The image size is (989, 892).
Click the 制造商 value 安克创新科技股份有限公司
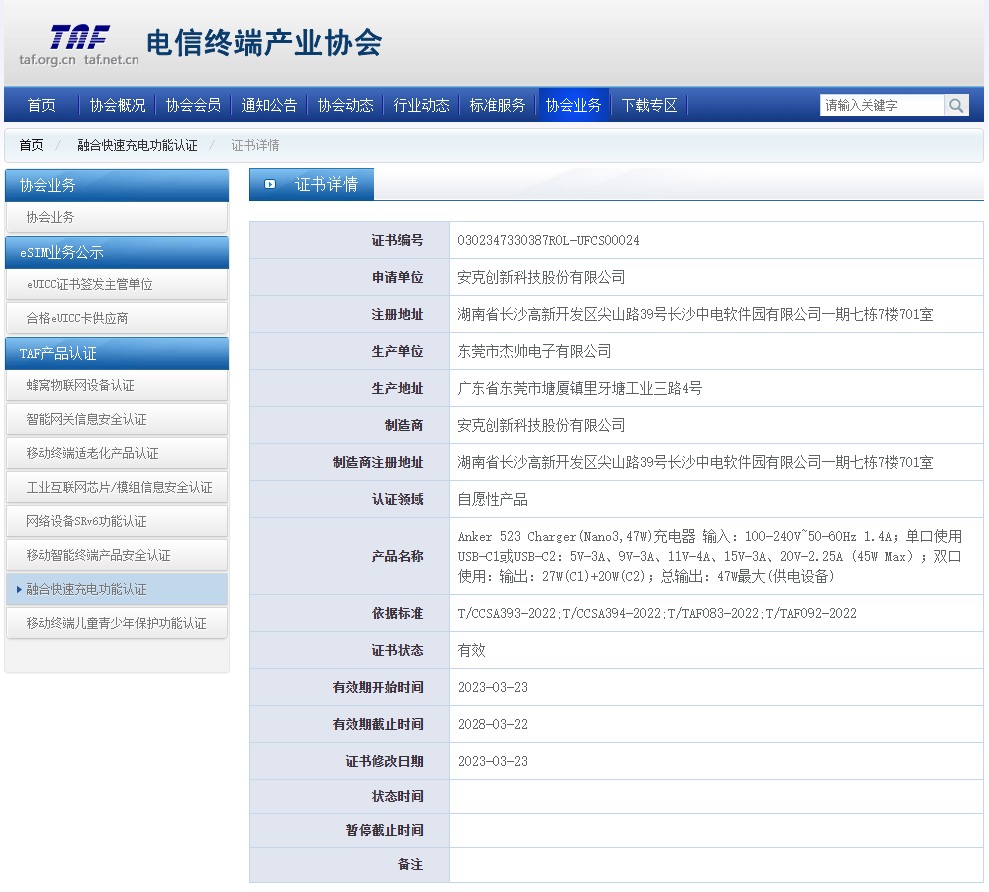tap(541, 426)
